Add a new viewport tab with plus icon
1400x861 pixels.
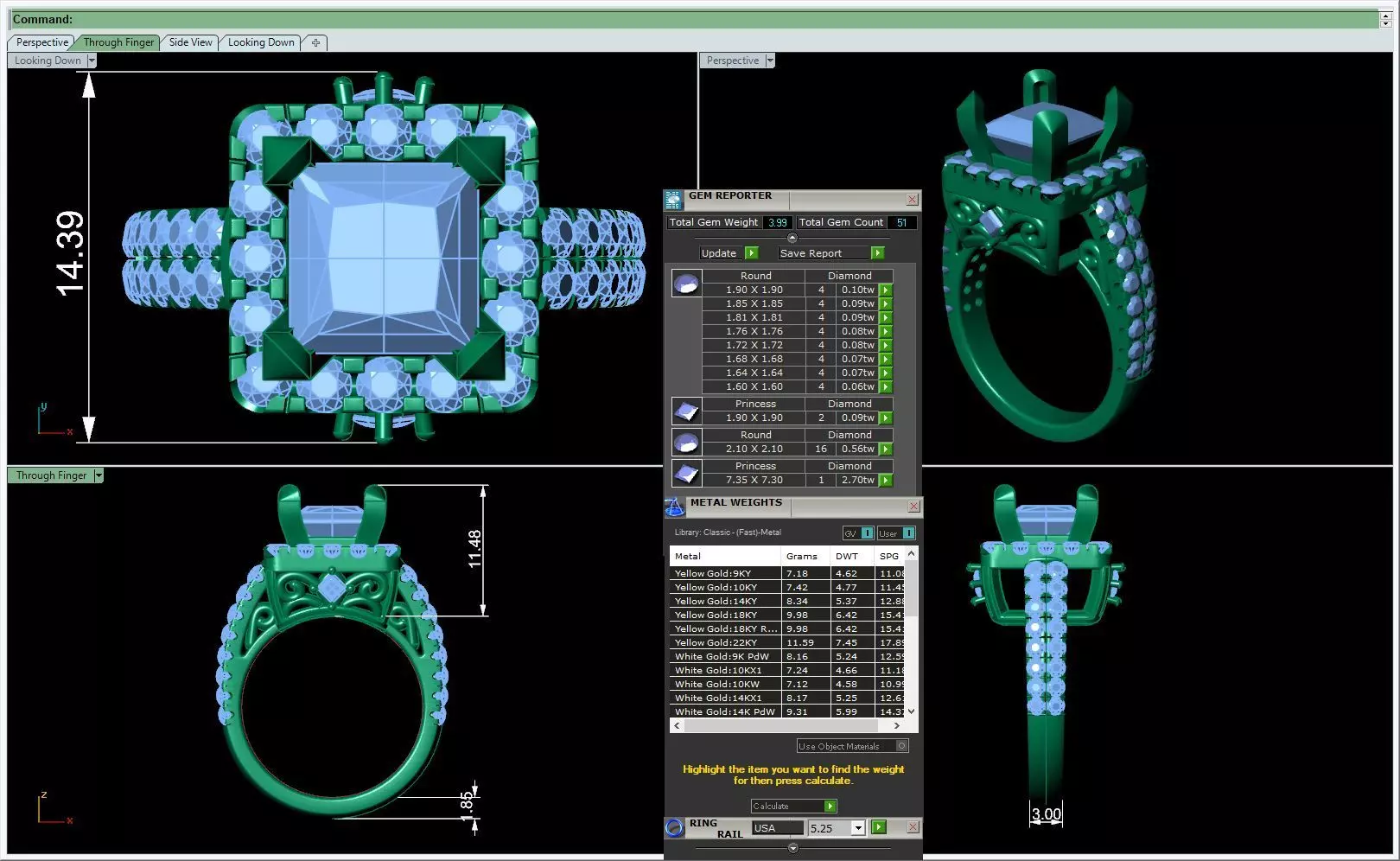[315, 42]
